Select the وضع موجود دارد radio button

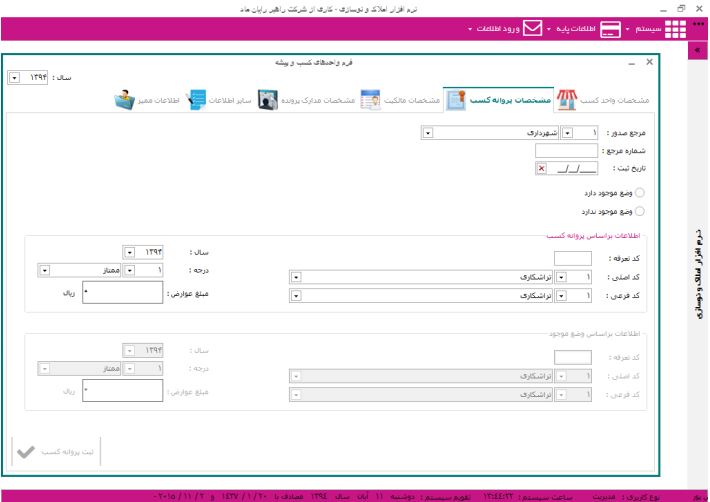click(x=640, y=193)
